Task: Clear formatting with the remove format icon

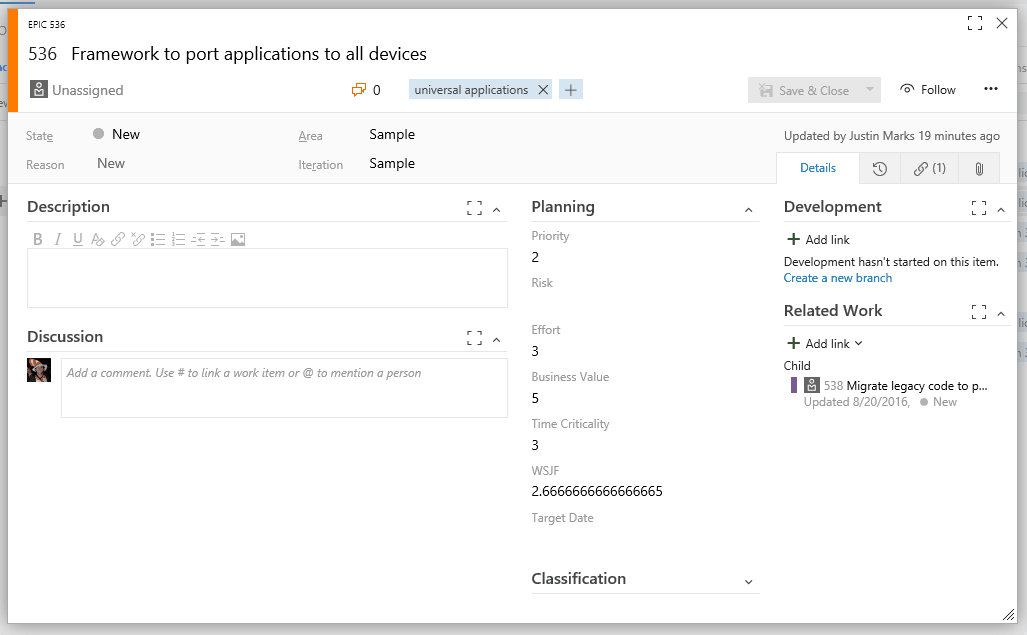Action: tap(98, 238)
